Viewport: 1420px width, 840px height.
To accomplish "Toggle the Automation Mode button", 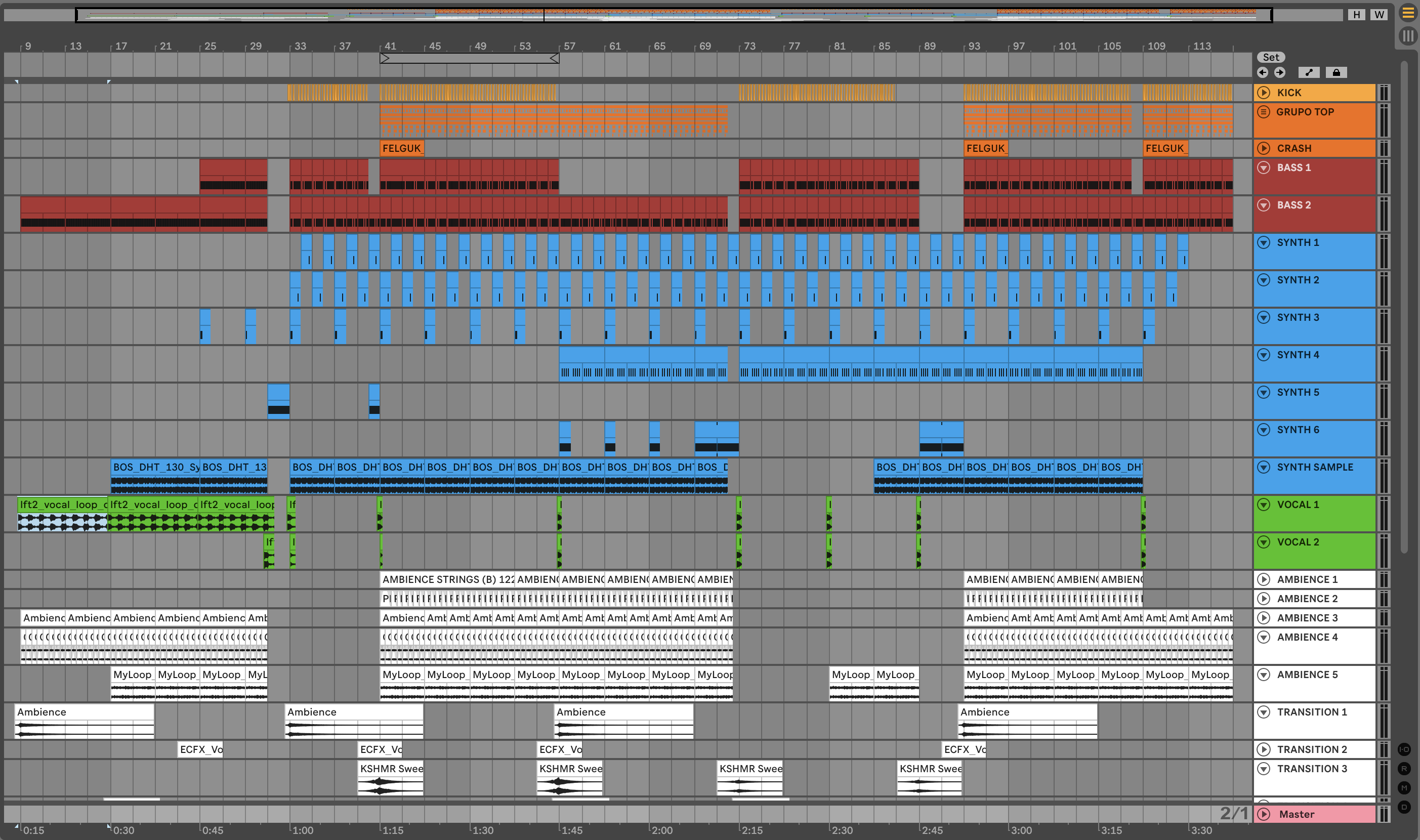I will coord(1309,72).
